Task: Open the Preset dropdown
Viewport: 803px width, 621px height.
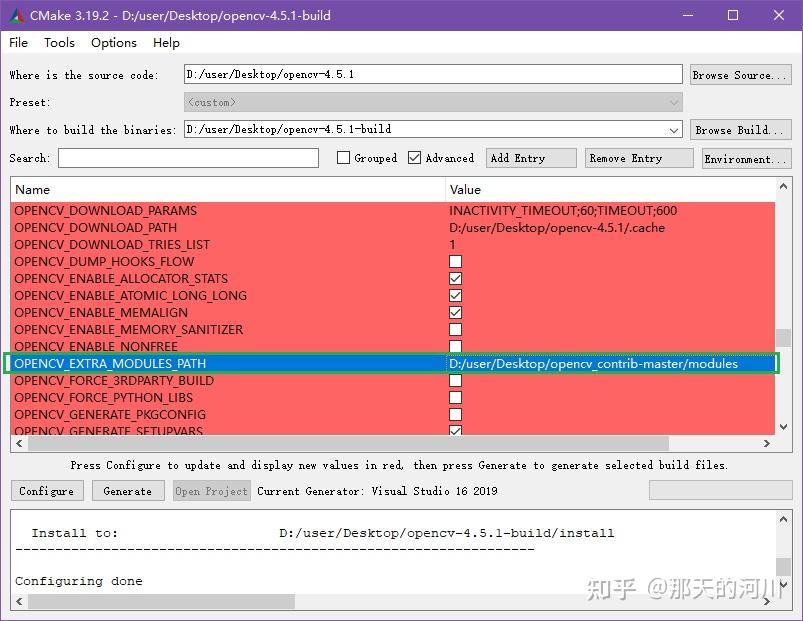Action: 672,101
